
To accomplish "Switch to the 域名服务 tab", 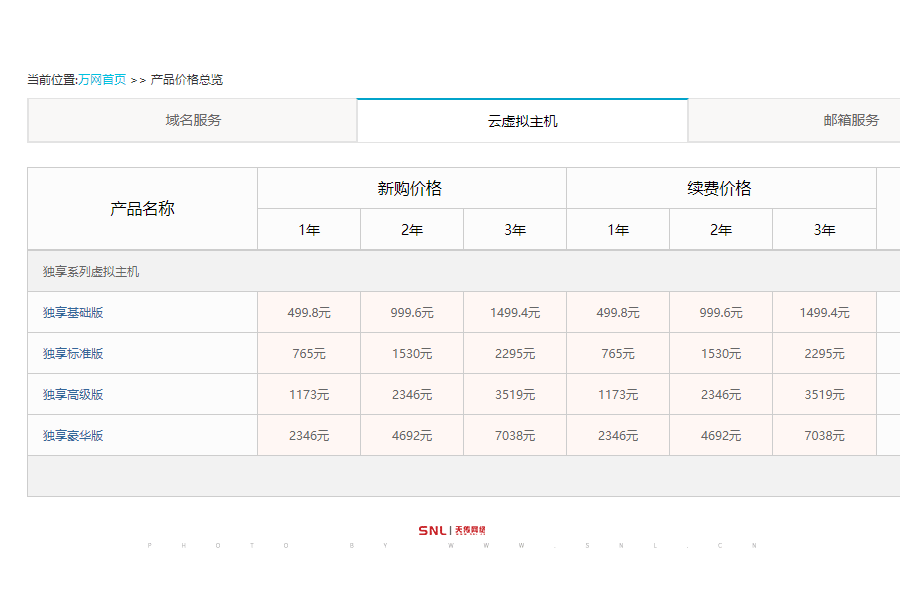I will click(193, 120).
